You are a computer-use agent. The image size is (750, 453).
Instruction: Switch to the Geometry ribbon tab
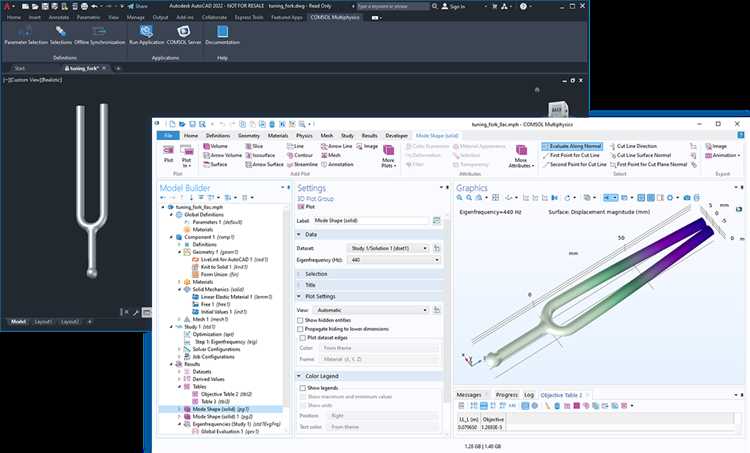(x=249, y=135)
